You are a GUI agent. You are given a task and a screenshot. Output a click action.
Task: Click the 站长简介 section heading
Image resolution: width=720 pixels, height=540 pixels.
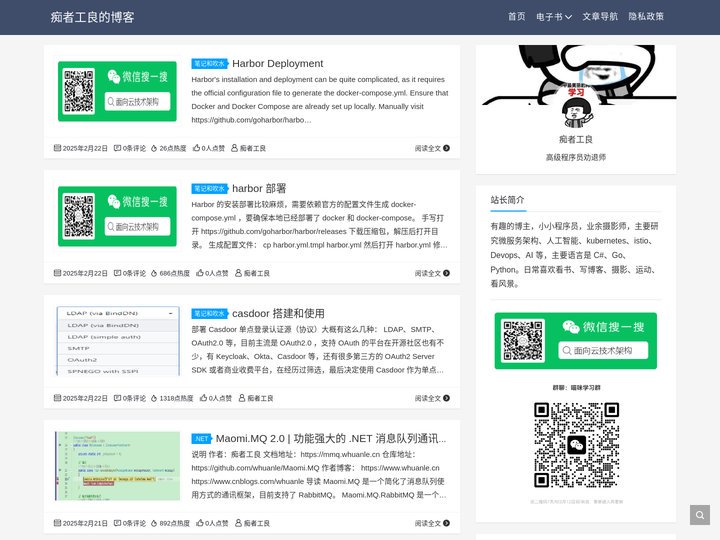pos(507,200)
